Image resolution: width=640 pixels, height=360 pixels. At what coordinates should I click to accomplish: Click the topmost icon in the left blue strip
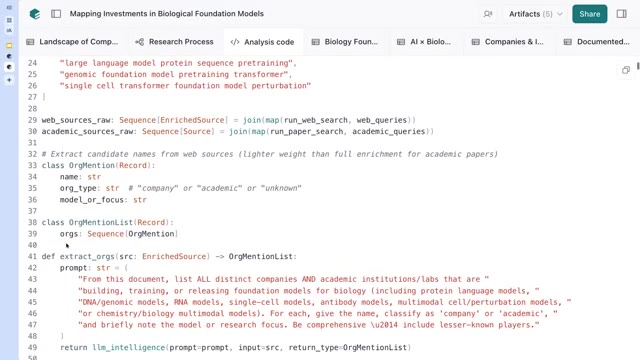tap(9, 8)
